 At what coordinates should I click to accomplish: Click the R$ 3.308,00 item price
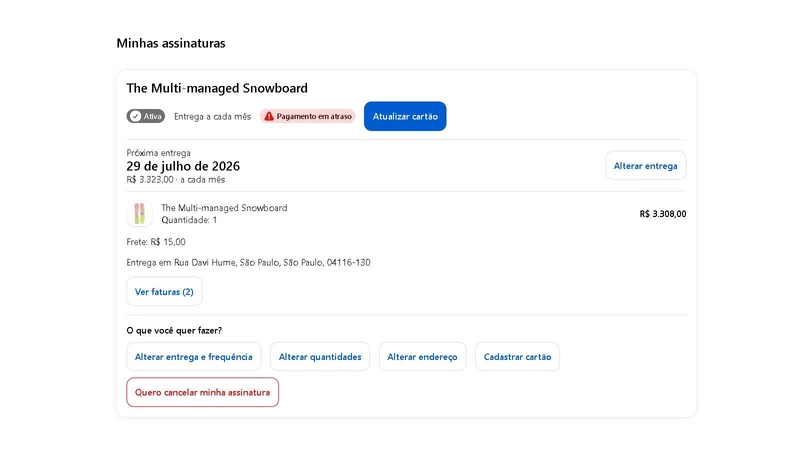663,214
